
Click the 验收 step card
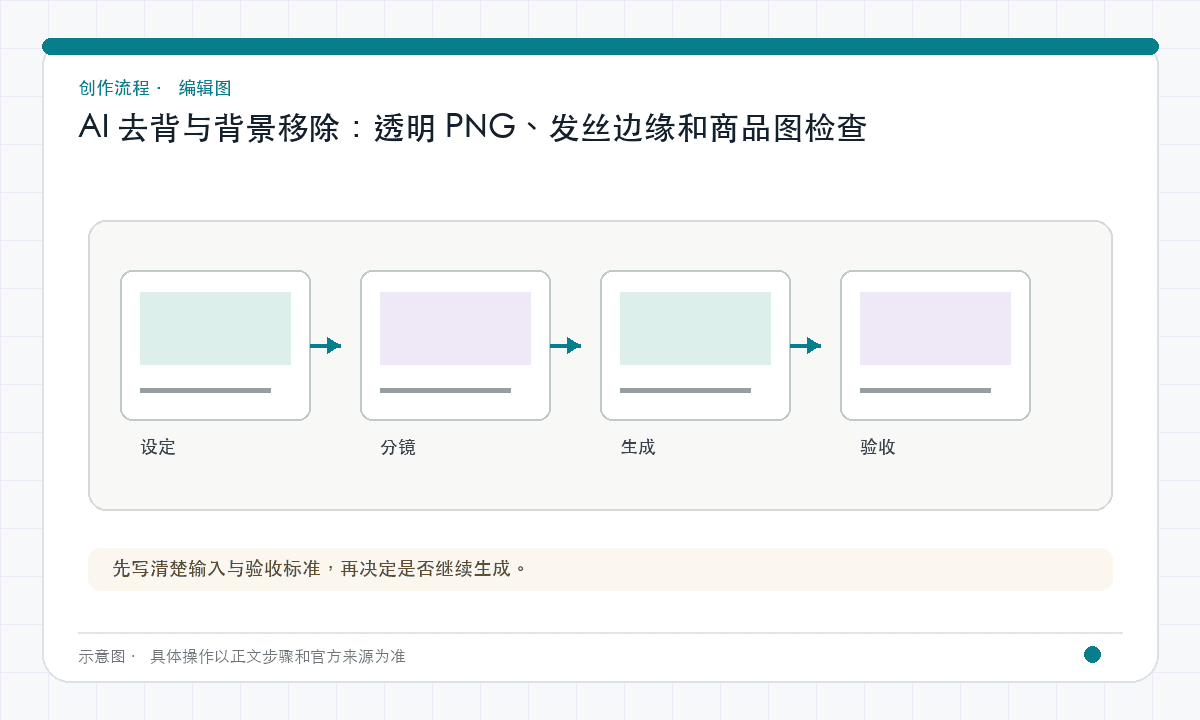[935, 345]
